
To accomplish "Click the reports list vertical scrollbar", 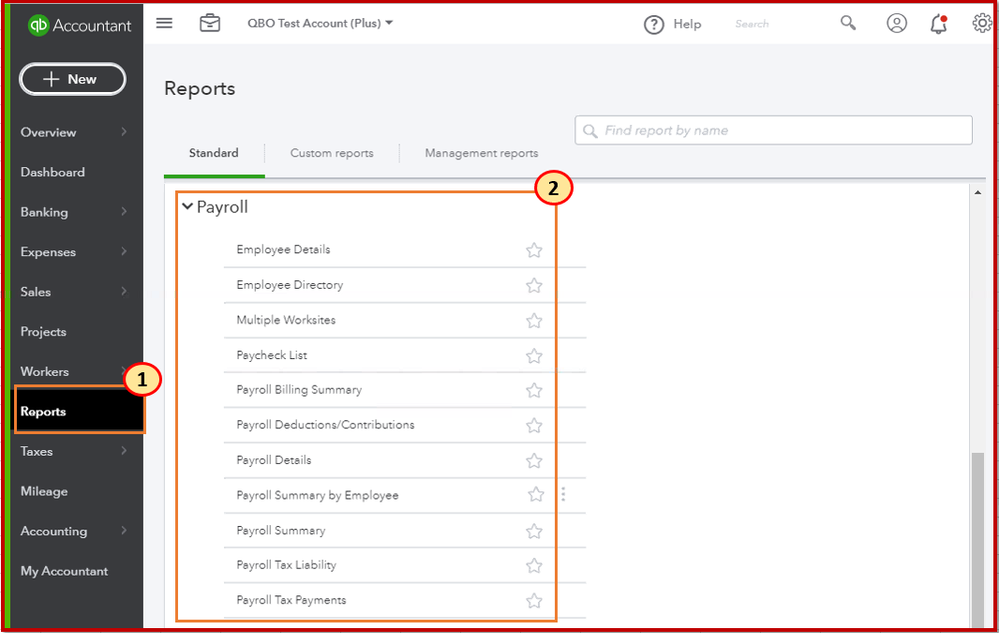I will (977, 540).
